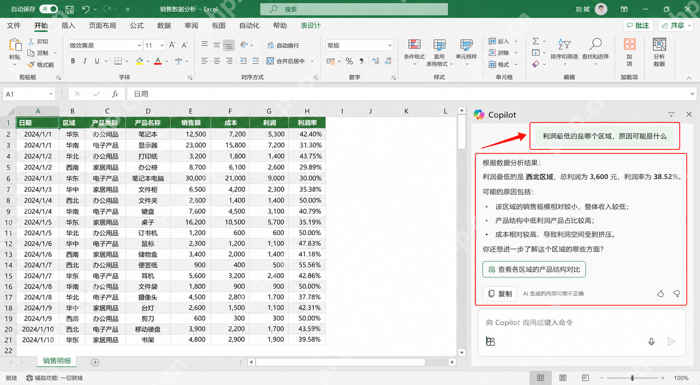Open the Paste (粘贴) clipboard icon
The image size is (700, 385).
[x=15, y=45]
